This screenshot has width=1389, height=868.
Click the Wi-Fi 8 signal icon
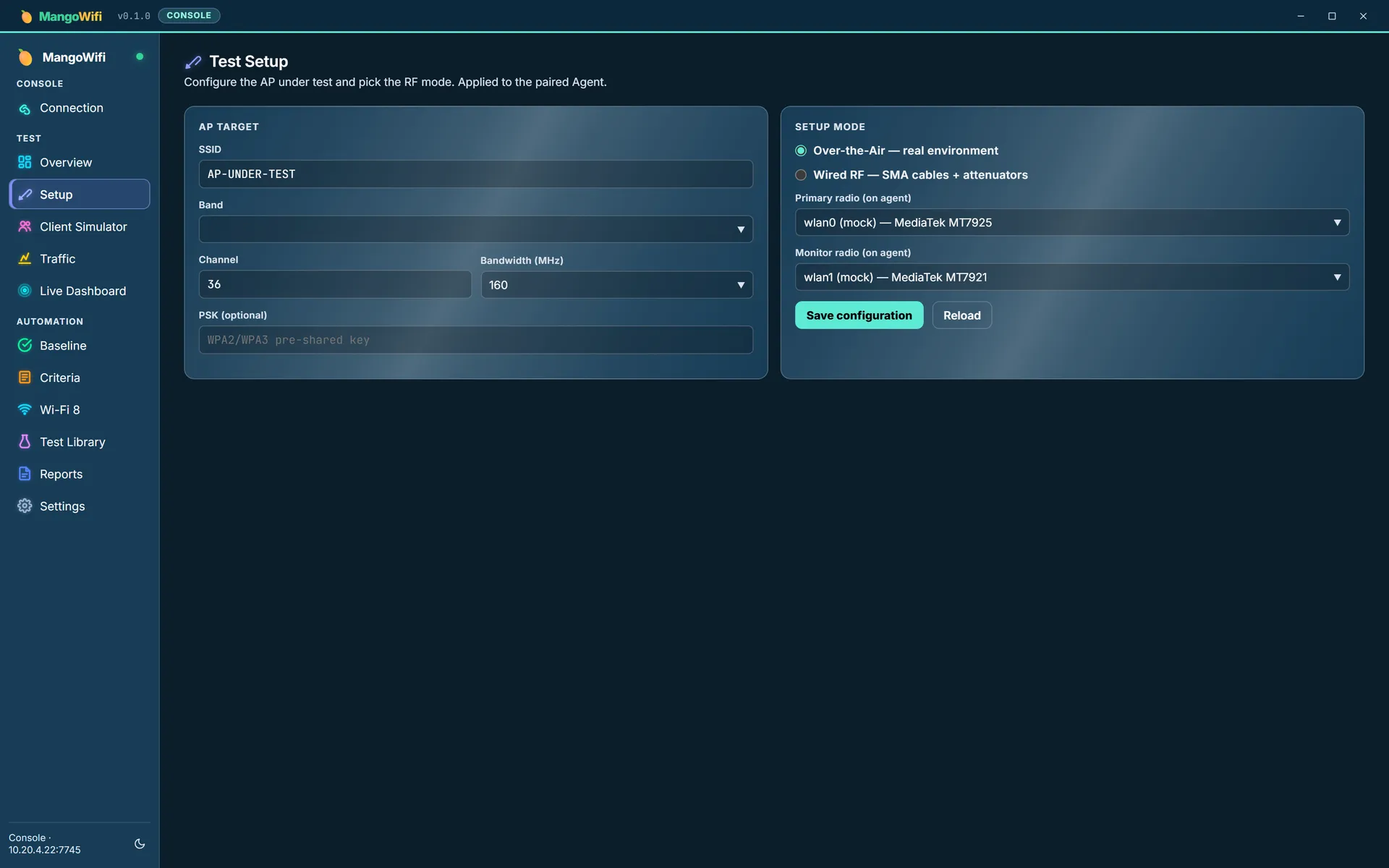(25, 409)
